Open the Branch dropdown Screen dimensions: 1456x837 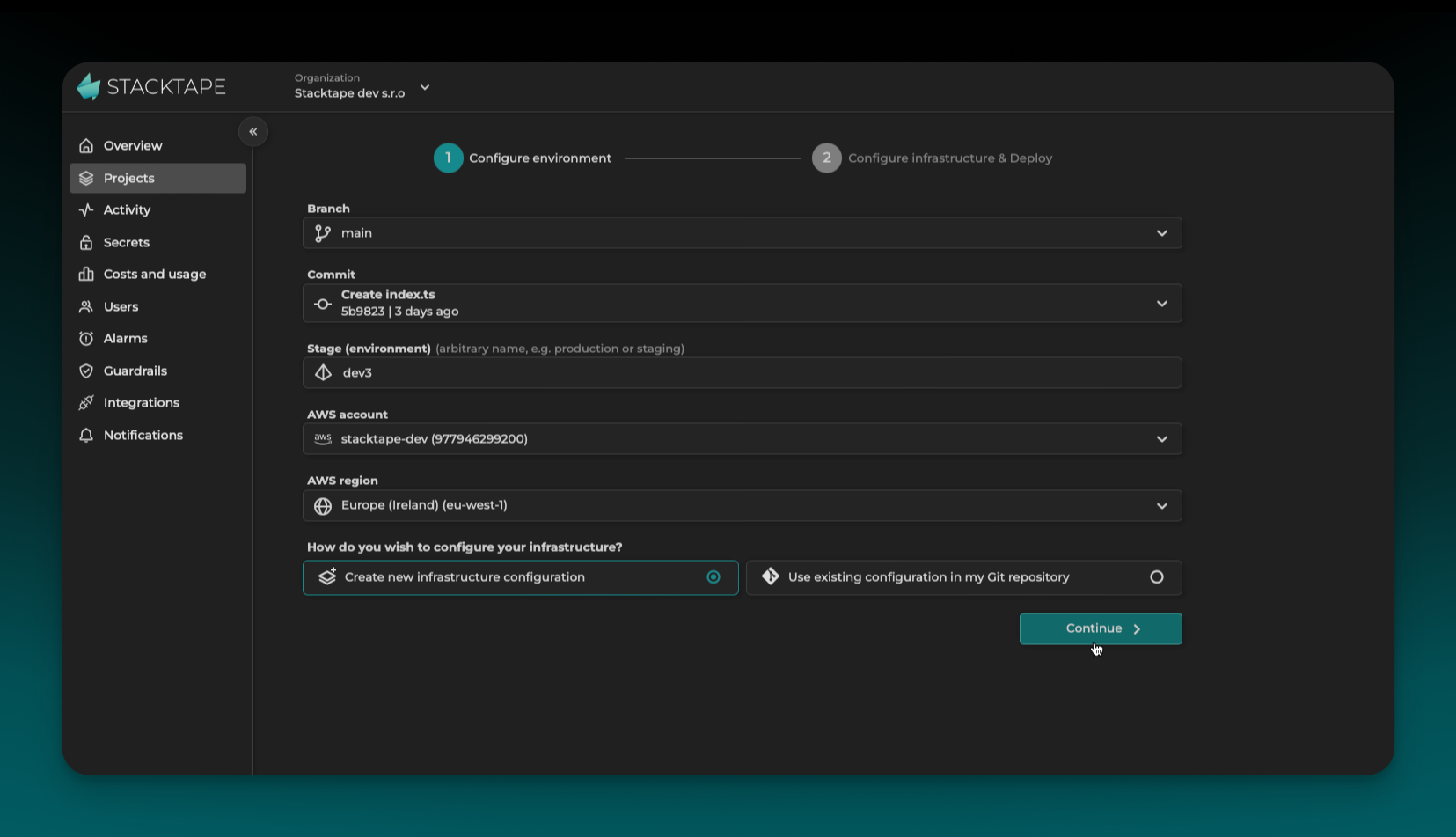743,233
